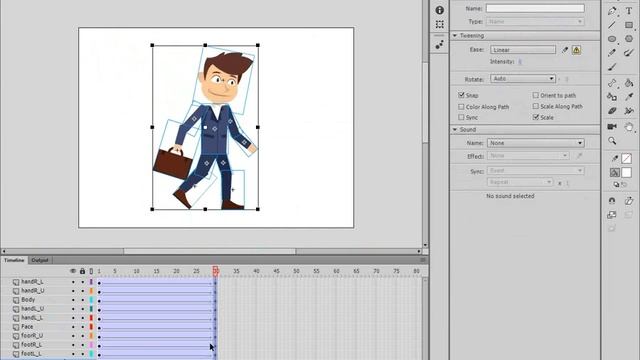Click the fill color swatch

coord(627,173)
